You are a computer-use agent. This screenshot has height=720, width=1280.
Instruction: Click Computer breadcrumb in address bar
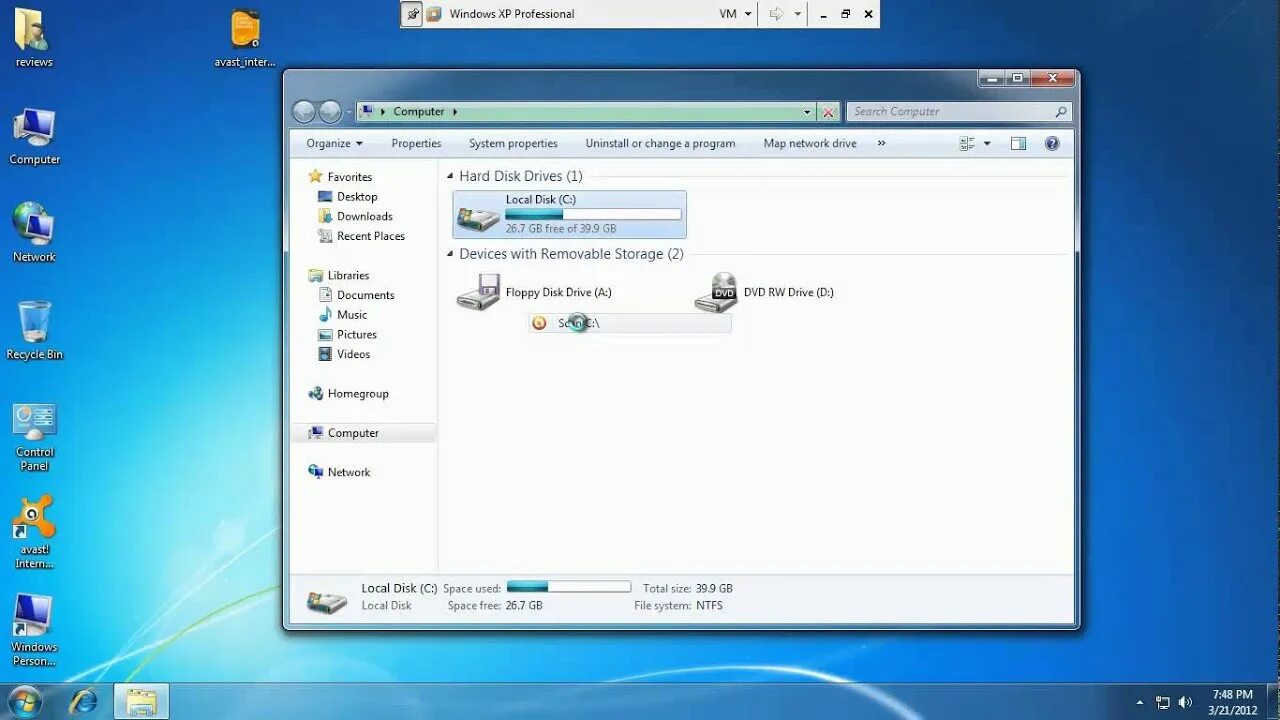point(418,112)
